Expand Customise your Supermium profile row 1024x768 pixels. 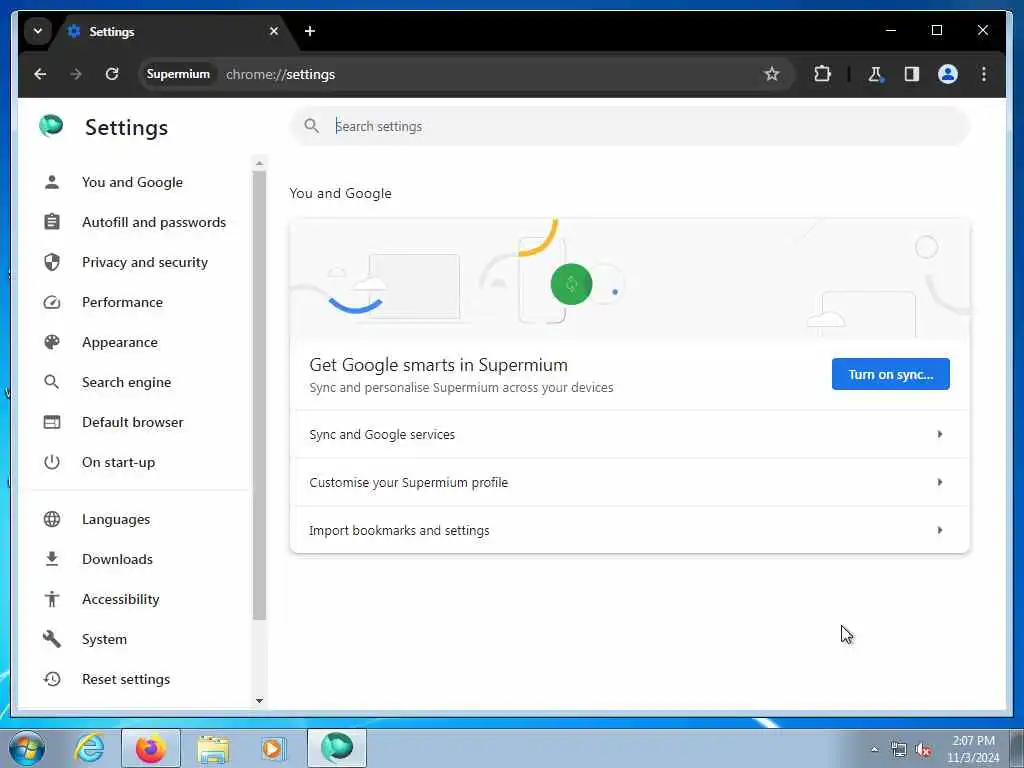pyautogui.click(x=630, y=483)
